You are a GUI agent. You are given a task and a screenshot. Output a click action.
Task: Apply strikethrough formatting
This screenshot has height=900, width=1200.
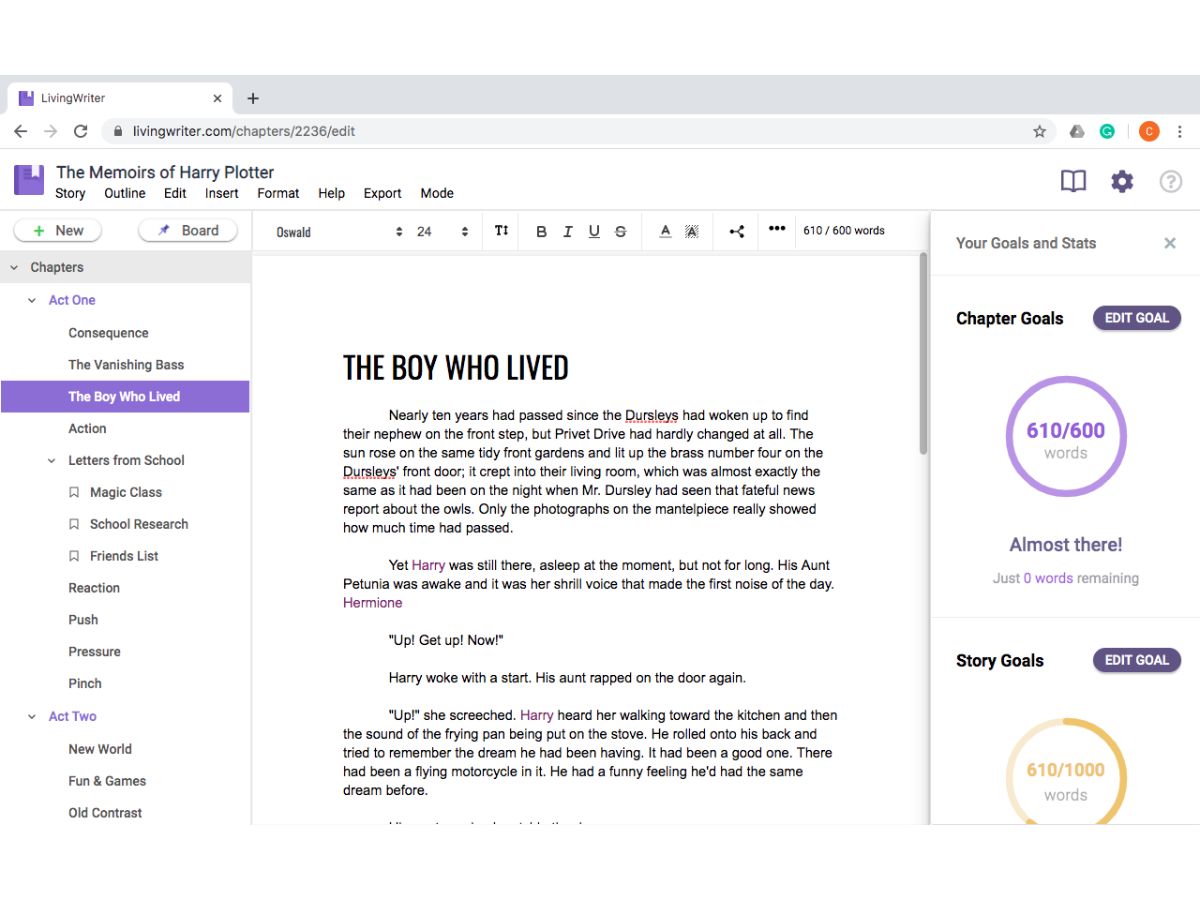coord(620,231)
